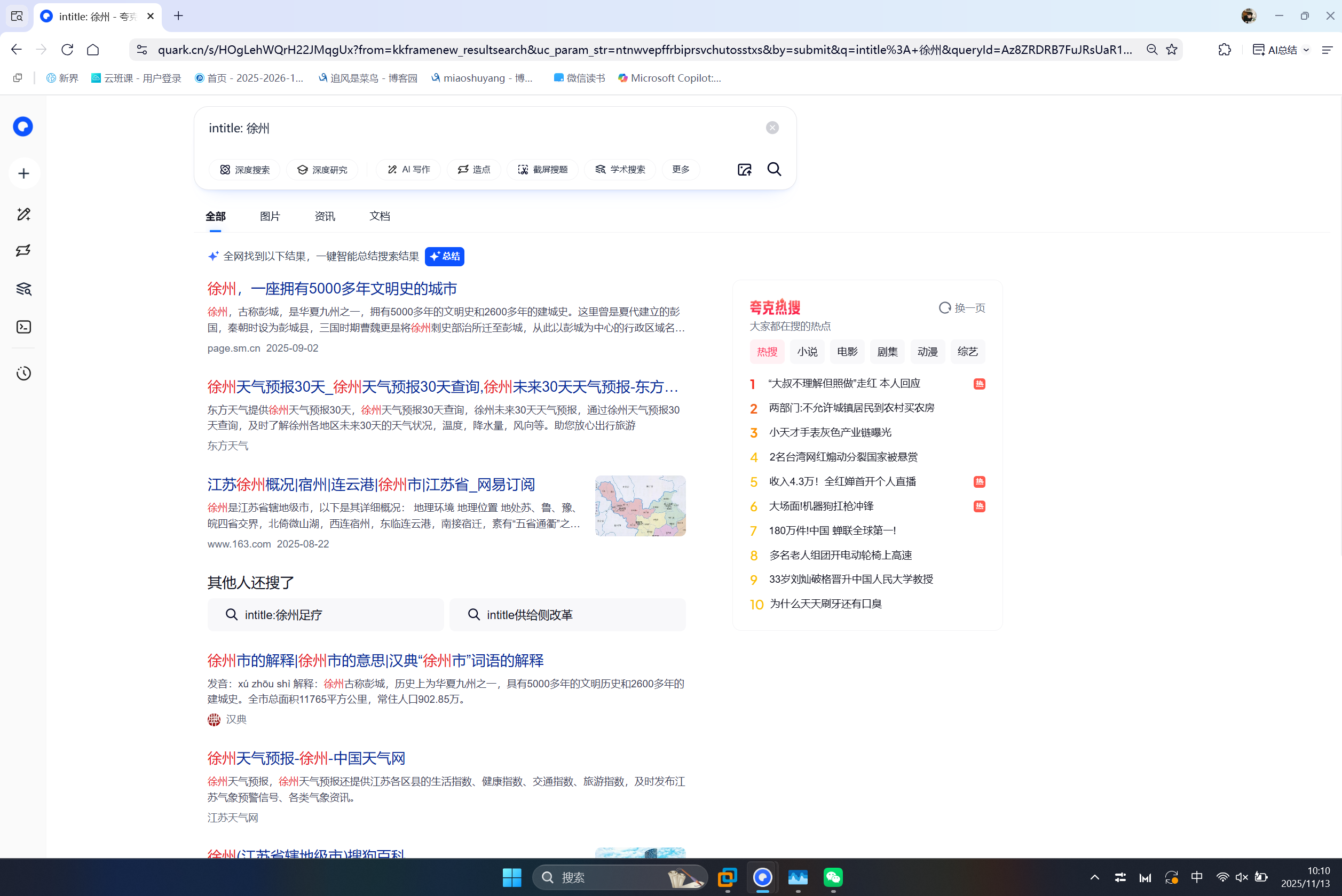This screenshot has width=1342, height=896.
Task: Clear the search box with the X icon
Action: (772, 127)
